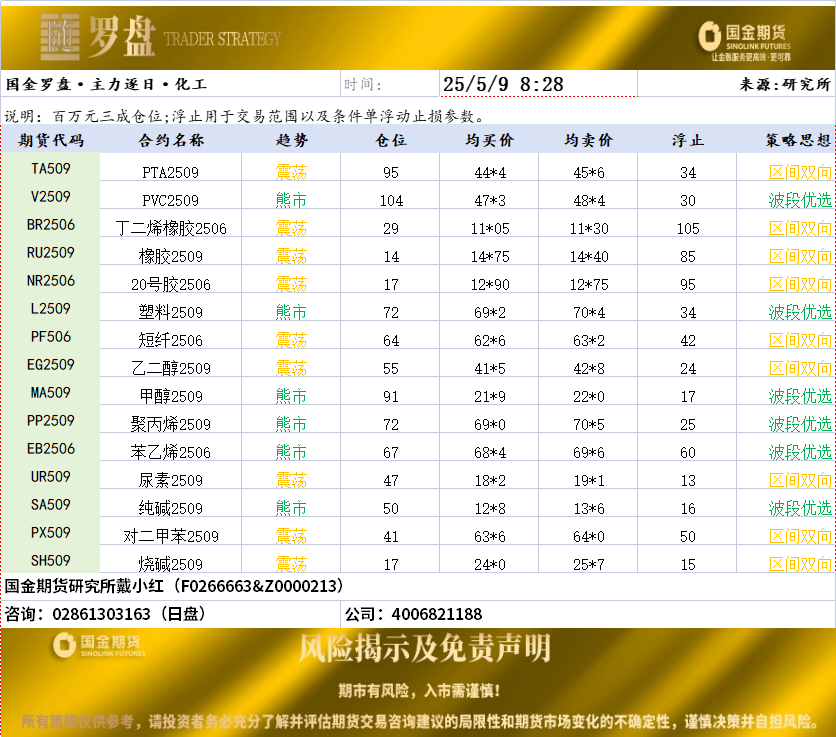This screenshot has height=737, width=836.
Task: Select the L2509 code cell
Action: point(51,309)
